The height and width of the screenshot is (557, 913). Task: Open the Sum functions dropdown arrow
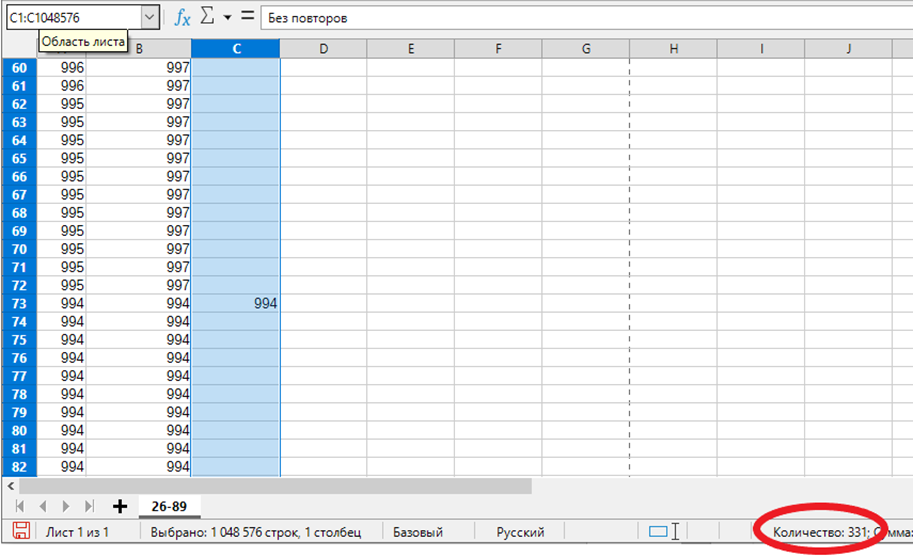tap(228, 18)
